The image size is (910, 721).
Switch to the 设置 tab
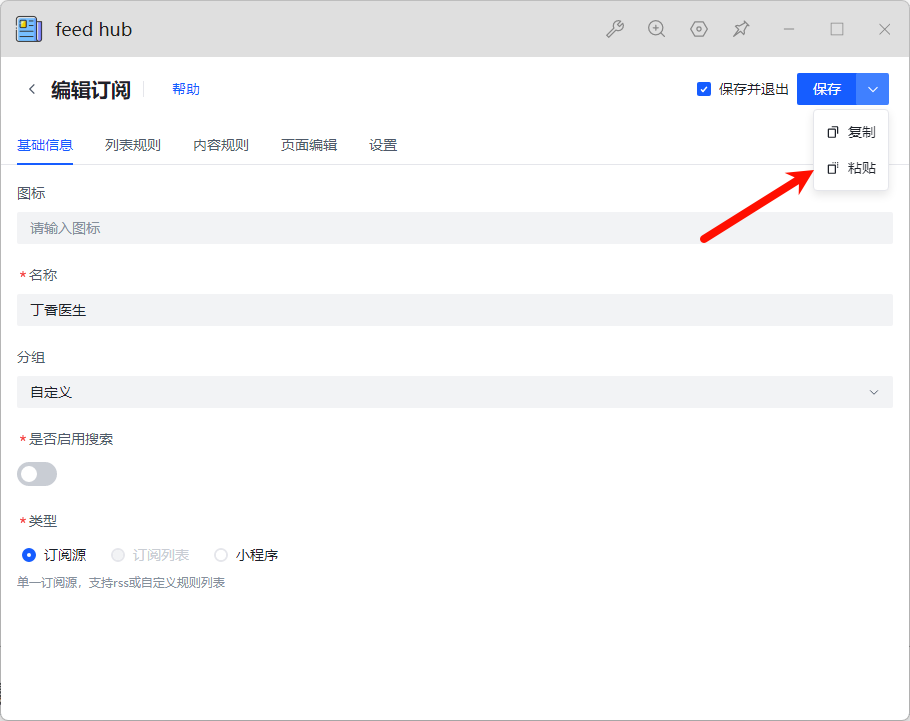(x=383, y=145)
